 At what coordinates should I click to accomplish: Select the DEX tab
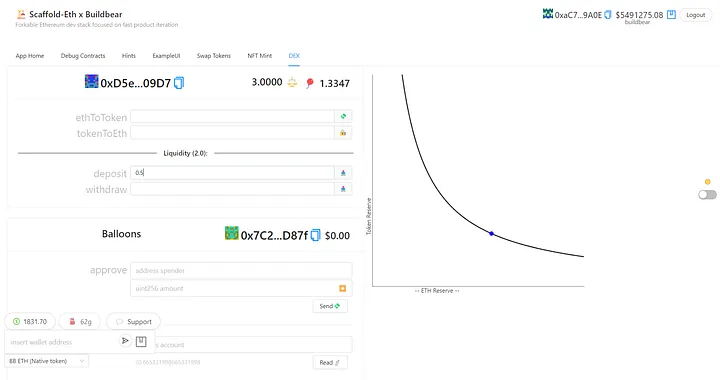tap(294, 56)
